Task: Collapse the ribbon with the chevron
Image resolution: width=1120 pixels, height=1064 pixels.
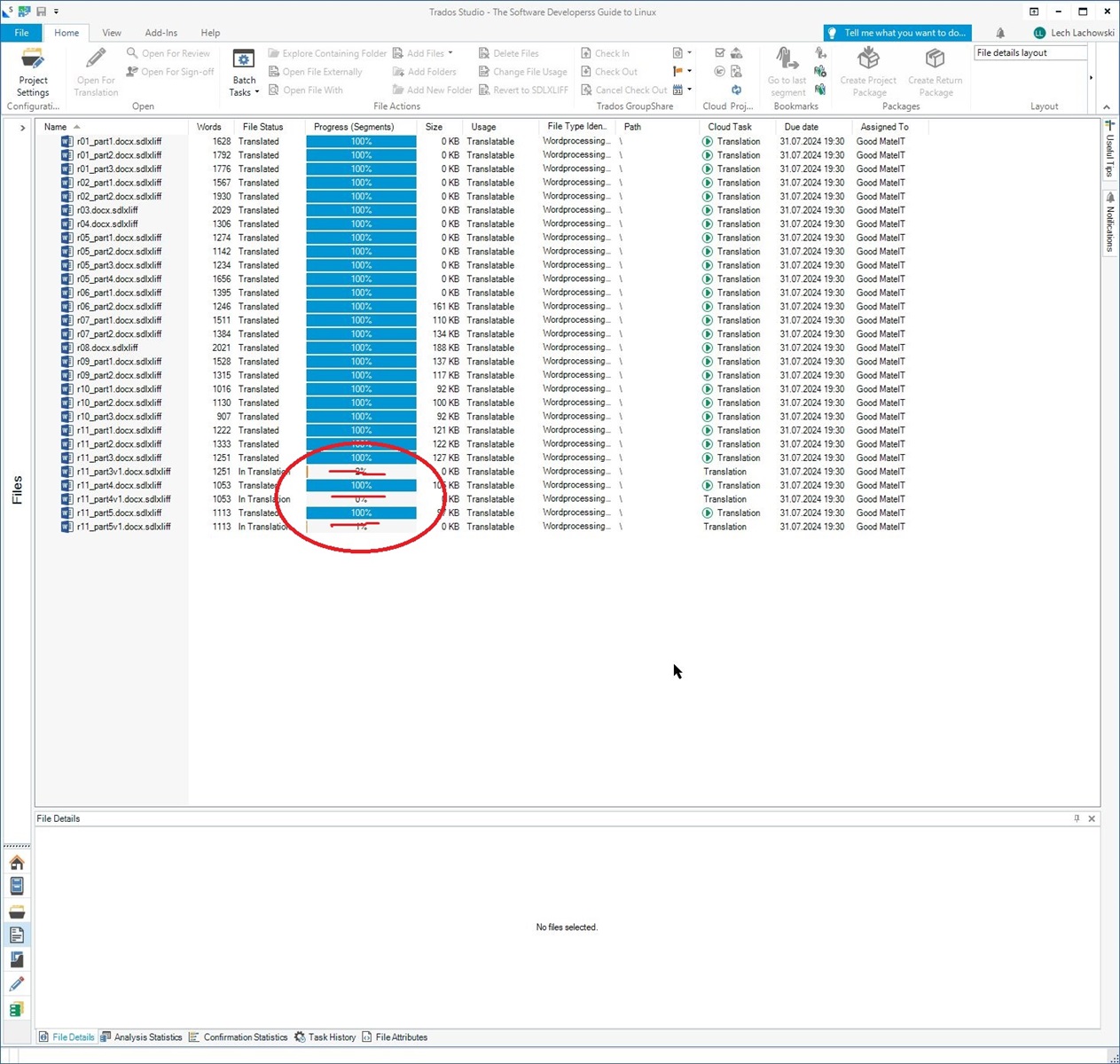Action: pos(1106,106)
